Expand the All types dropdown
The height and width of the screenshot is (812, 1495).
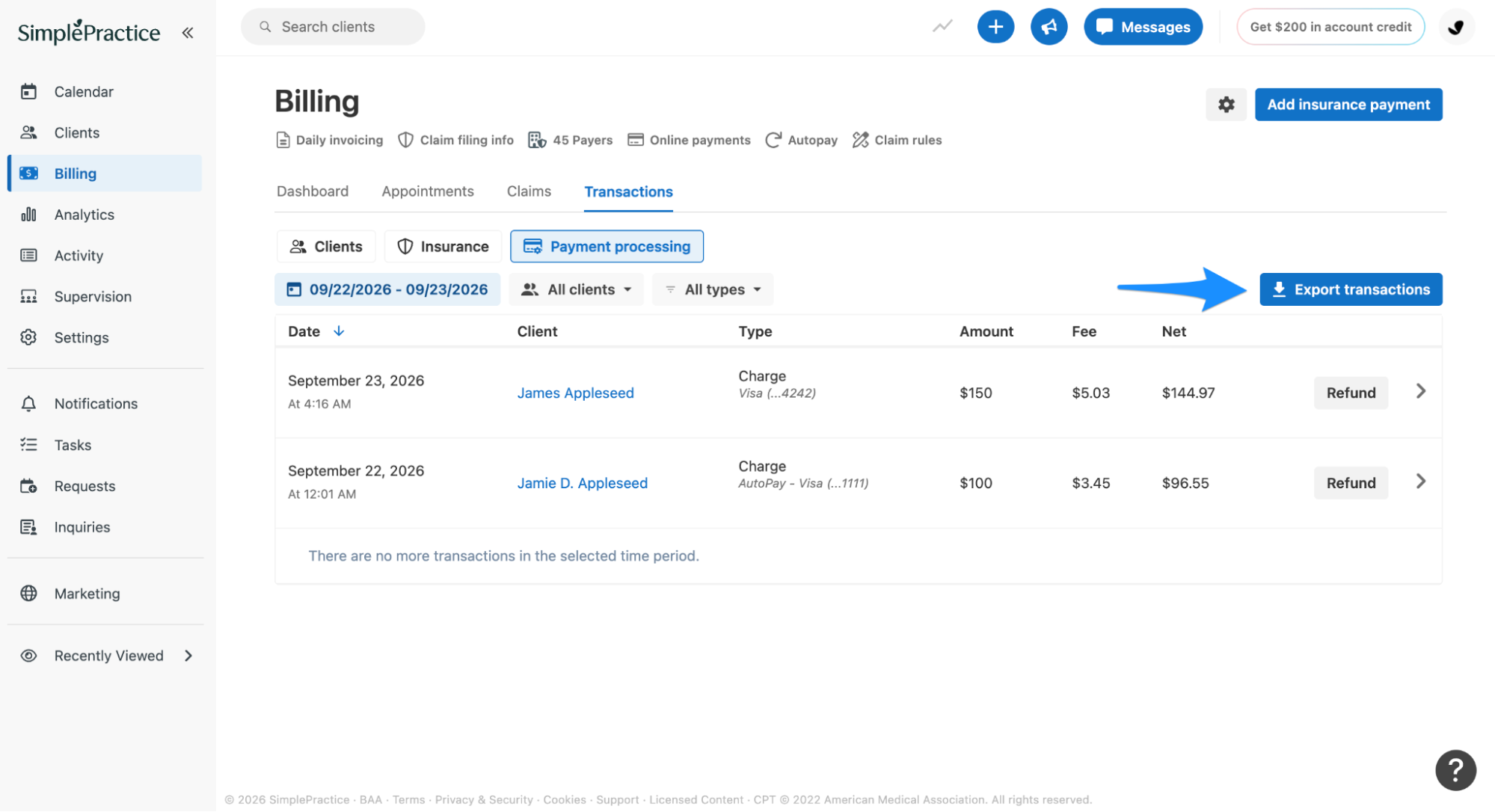[x=713, y=289]
